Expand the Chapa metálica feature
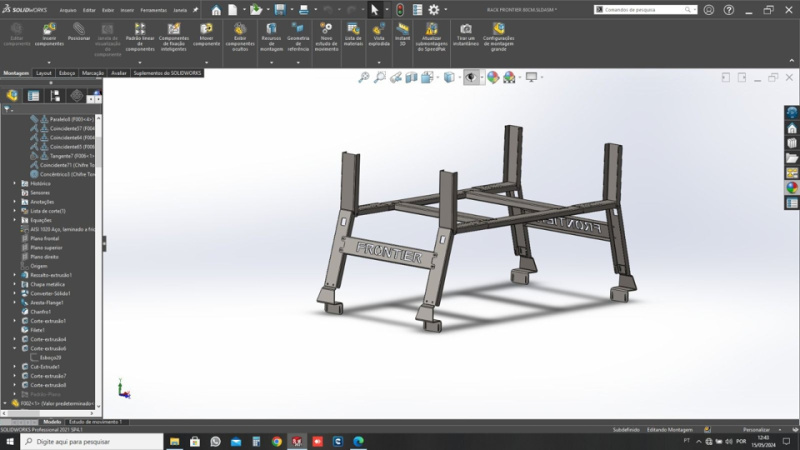This screenshot has height=450, width=800. [x=14, y=284]
